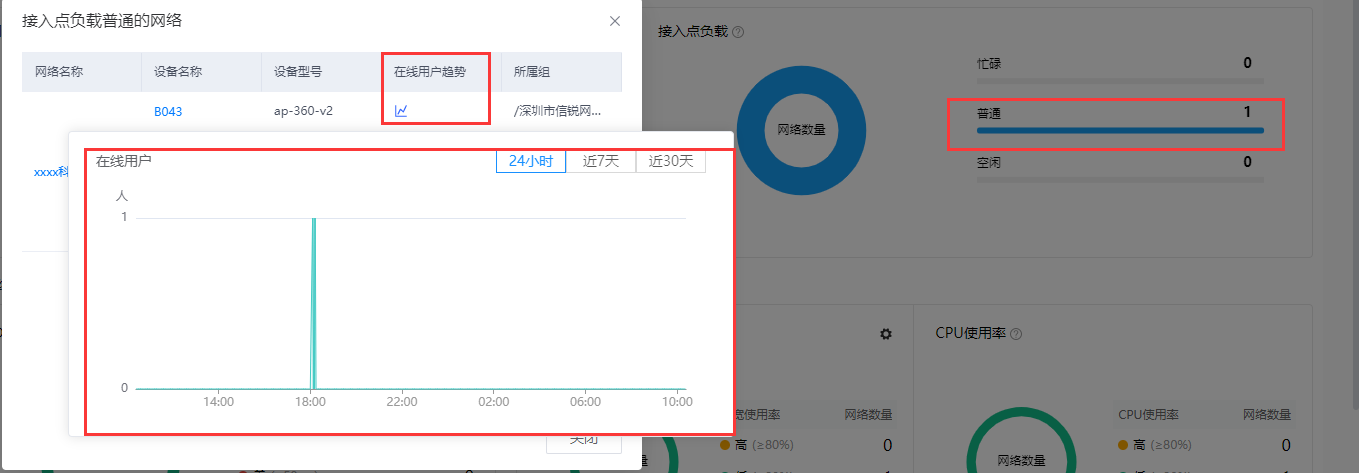
Task: Click the 普通 load progress bar
Action: (1120, 130)
